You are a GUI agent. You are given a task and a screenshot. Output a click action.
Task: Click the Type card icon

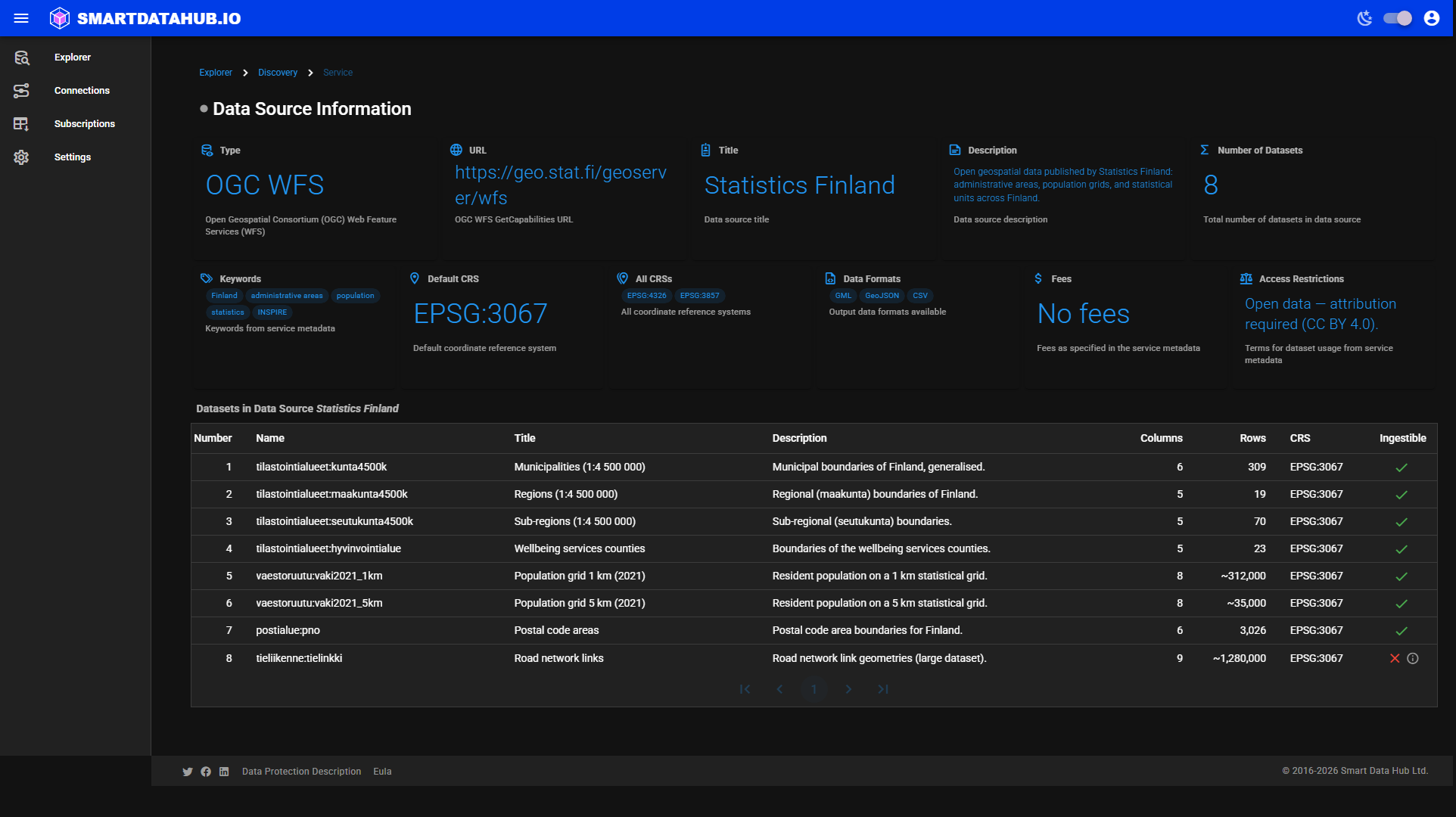point(207,151)
